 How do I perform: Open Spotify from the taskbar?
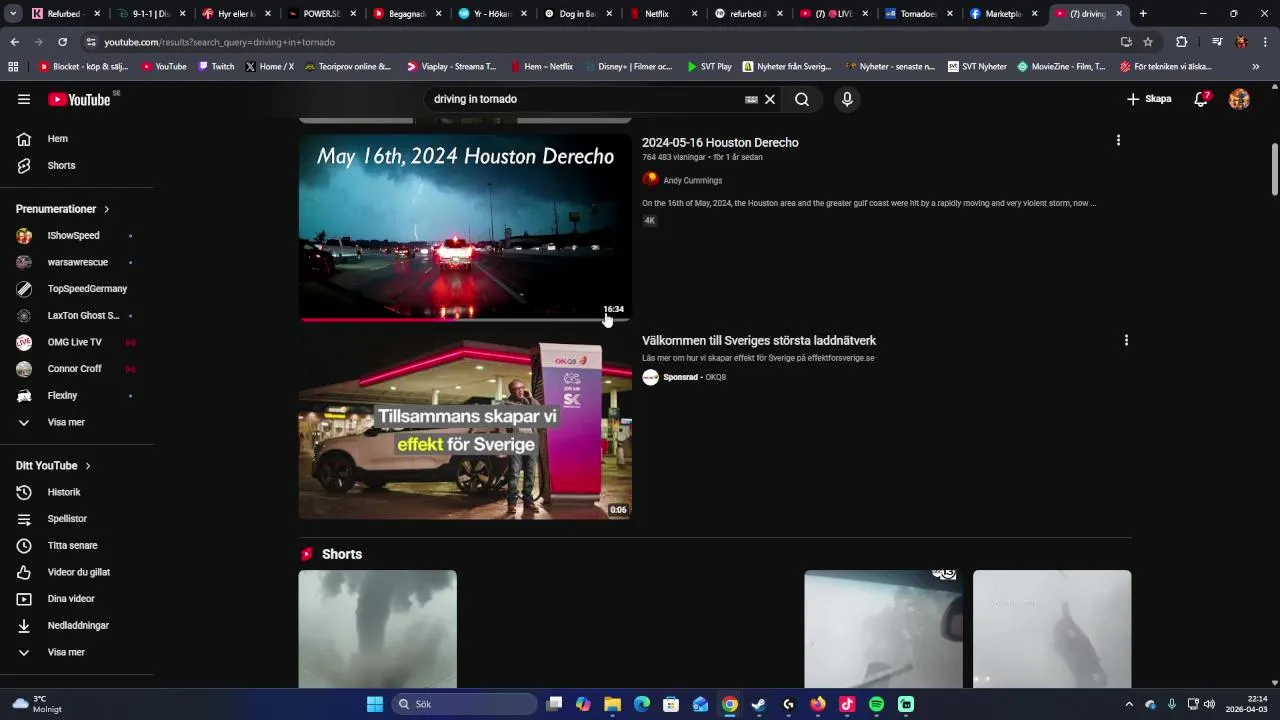coord(877,704)
